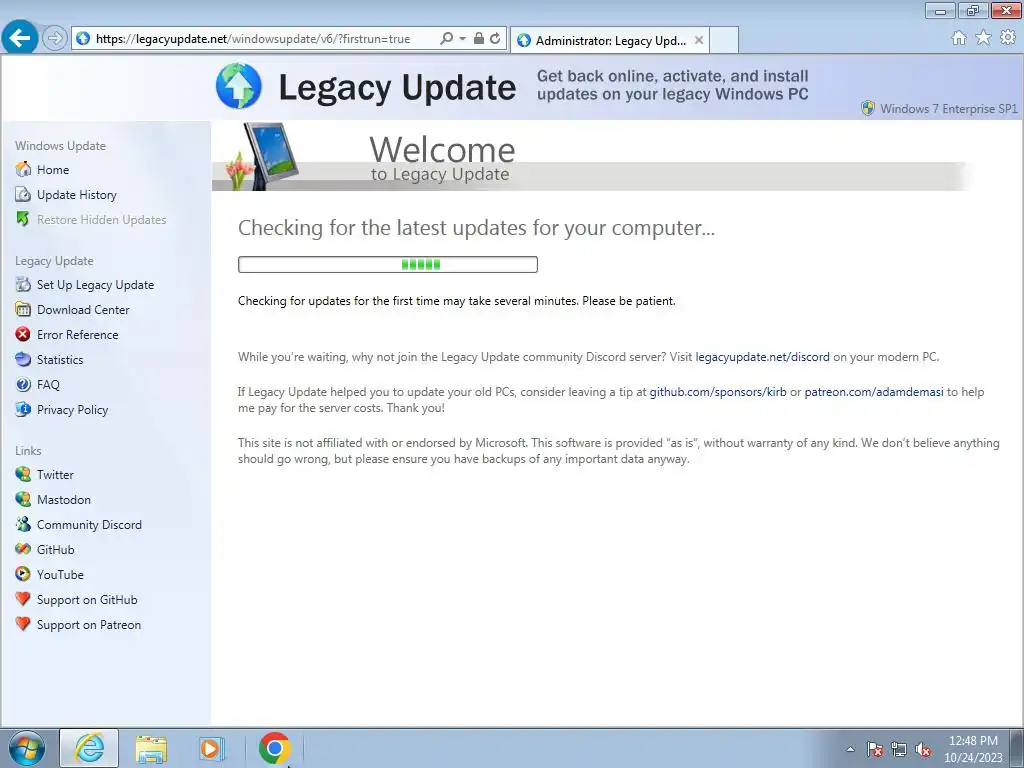This screenshot has height=768, width=1024.
Task: Open Windows Media Player from the taskbar
Action: tap(211, 748)
